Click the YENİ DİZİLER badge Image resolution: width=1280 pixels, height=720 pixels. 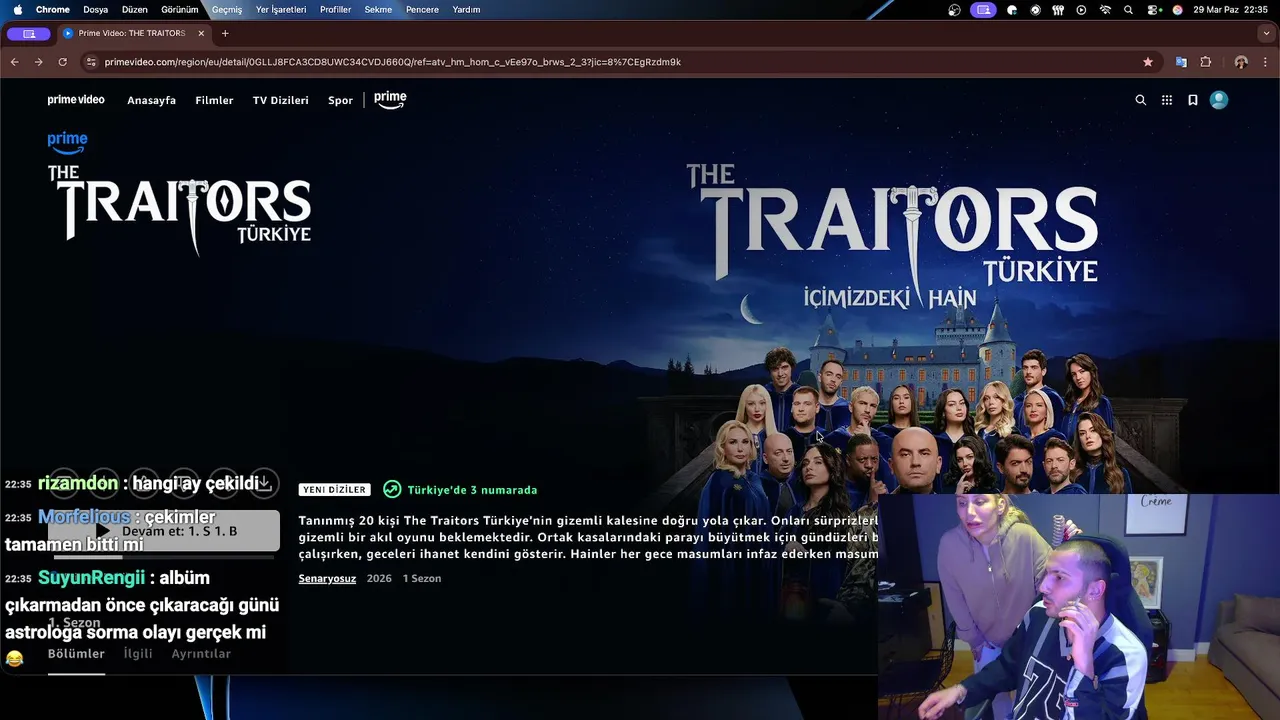[334, 490]
